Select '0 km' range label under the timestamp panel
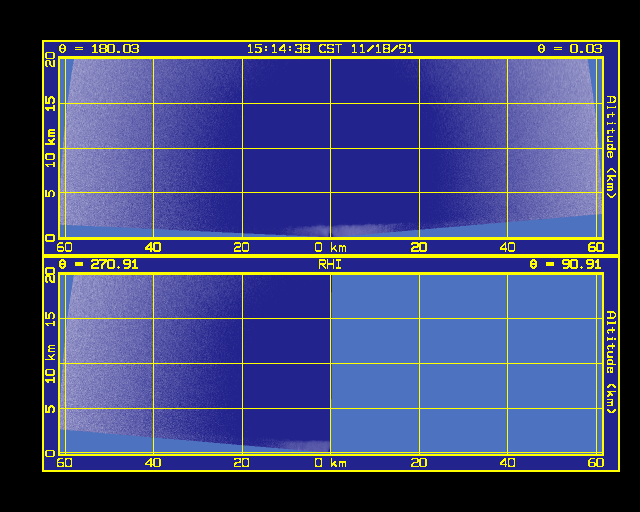The height and width of the screenshot is (512, 640). click(x=331, y=247)
